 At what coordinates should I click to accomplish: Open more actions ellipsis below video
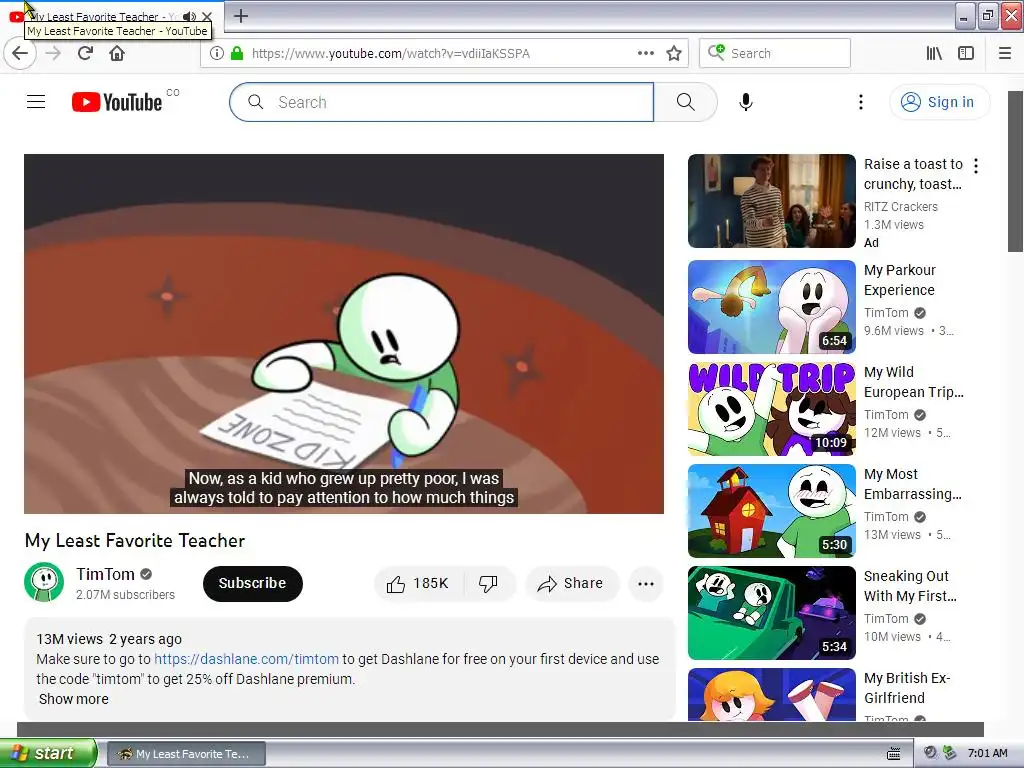(x=646, y=583)
